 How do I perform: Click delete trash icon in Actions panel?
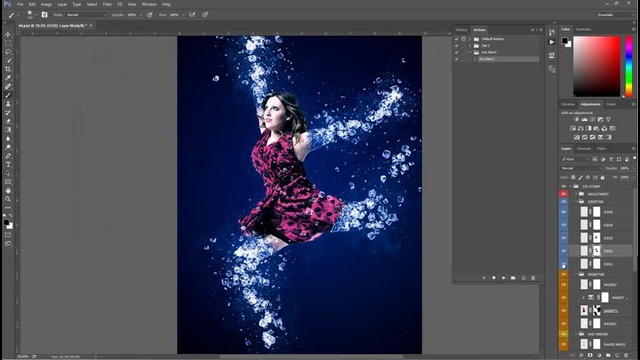tap(533, 278)
